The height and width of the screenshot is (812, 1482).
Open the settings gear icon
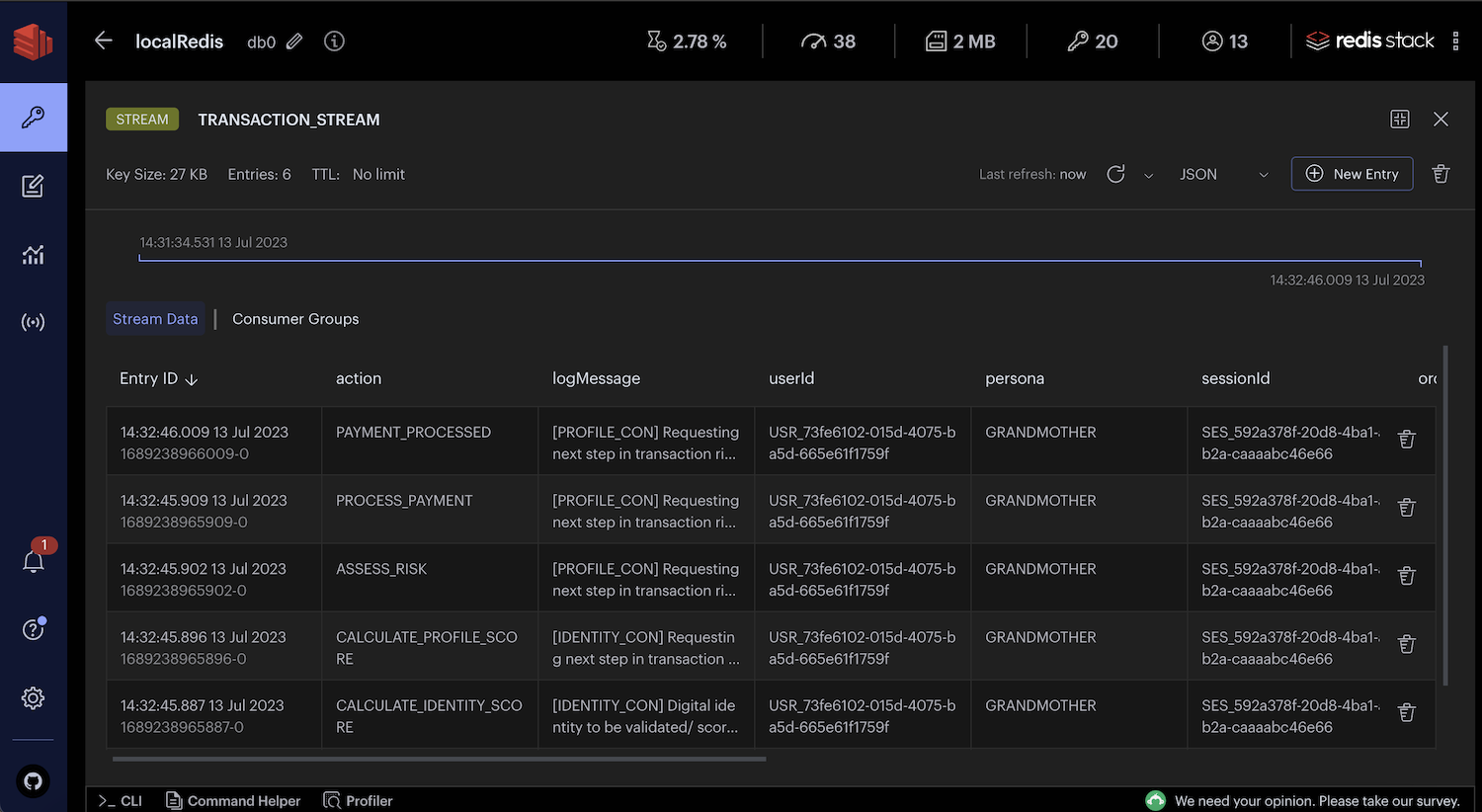(x=33, y=698)
